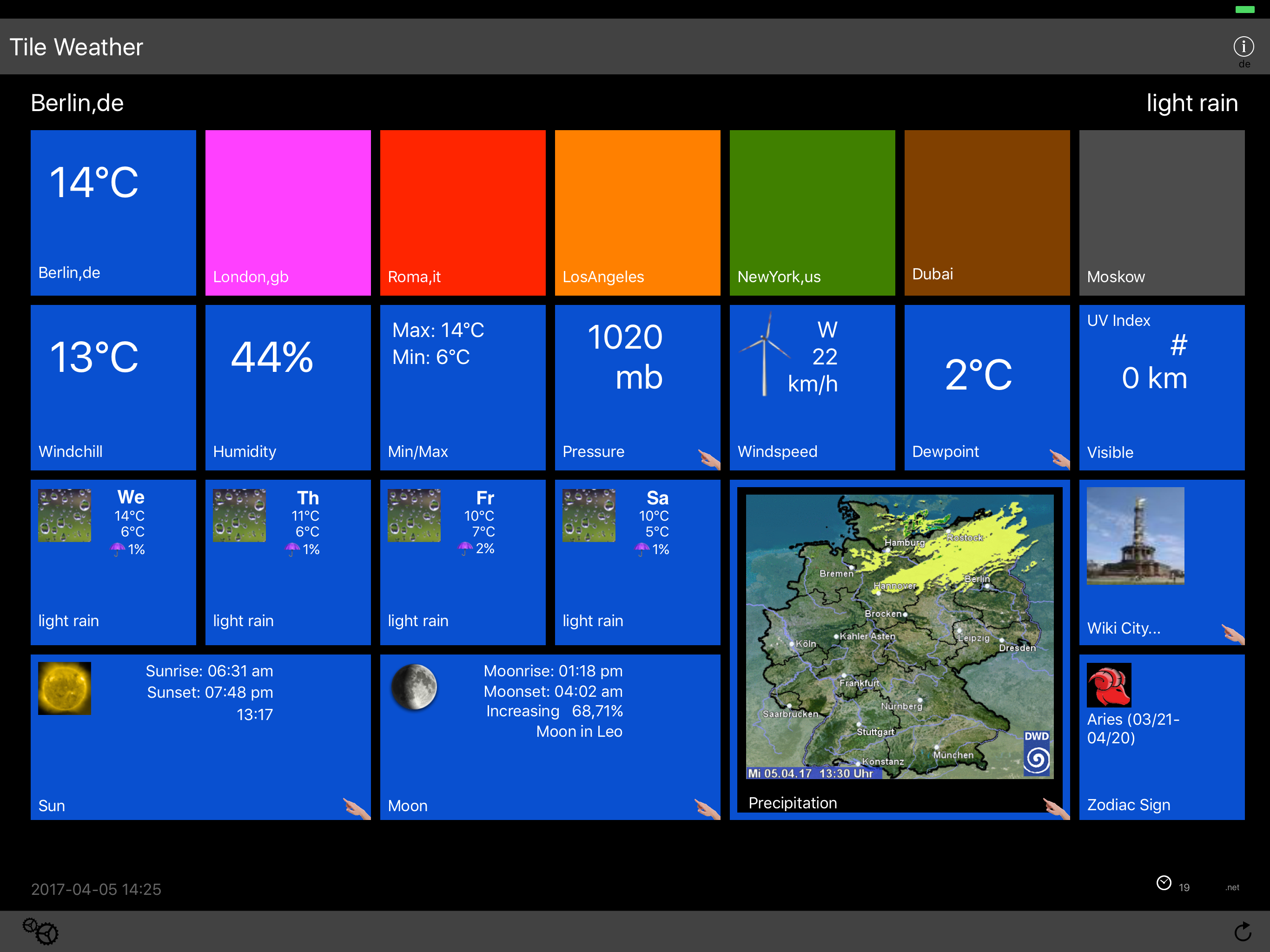Open the Precipitation radar map
Image resolution: width=1270 pixels, height=952 pixels.
point(899,636)
